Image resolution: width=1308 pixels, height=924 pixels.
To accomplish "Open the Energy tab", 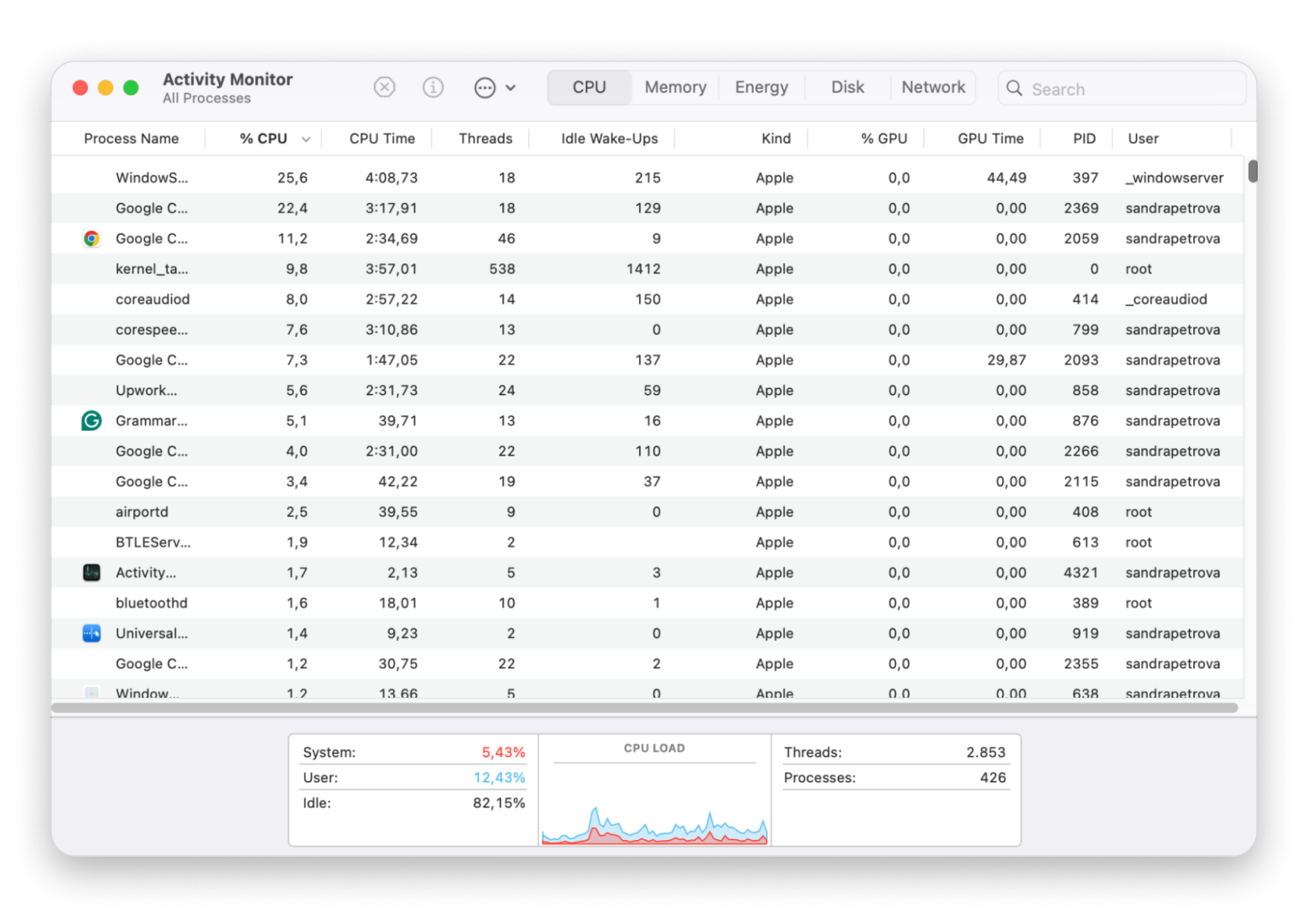I will (x=761, y=87).
